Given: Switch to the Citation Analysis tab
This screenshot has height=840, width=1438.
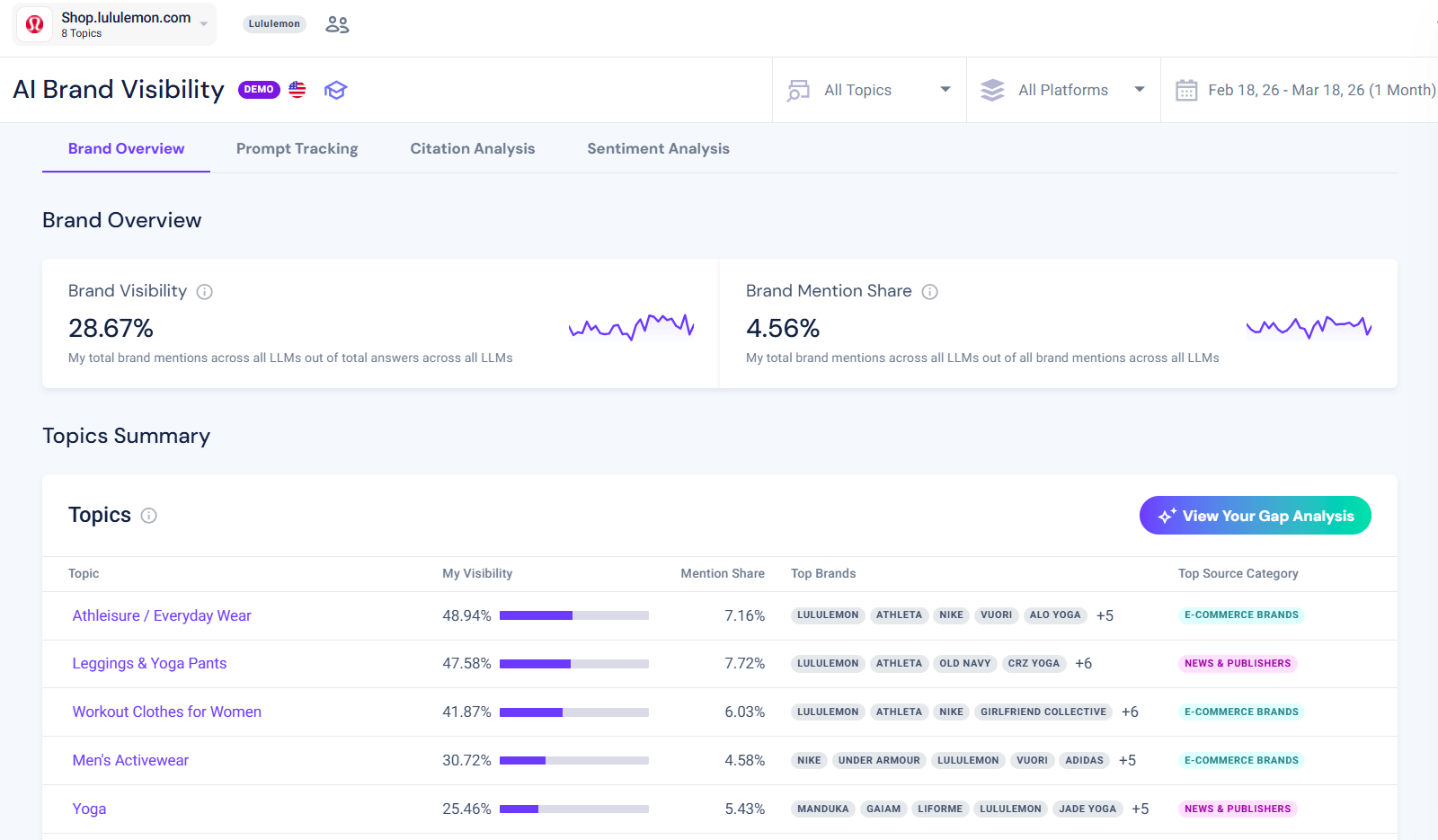Looking at the screenshot, I should click(473, 149).
